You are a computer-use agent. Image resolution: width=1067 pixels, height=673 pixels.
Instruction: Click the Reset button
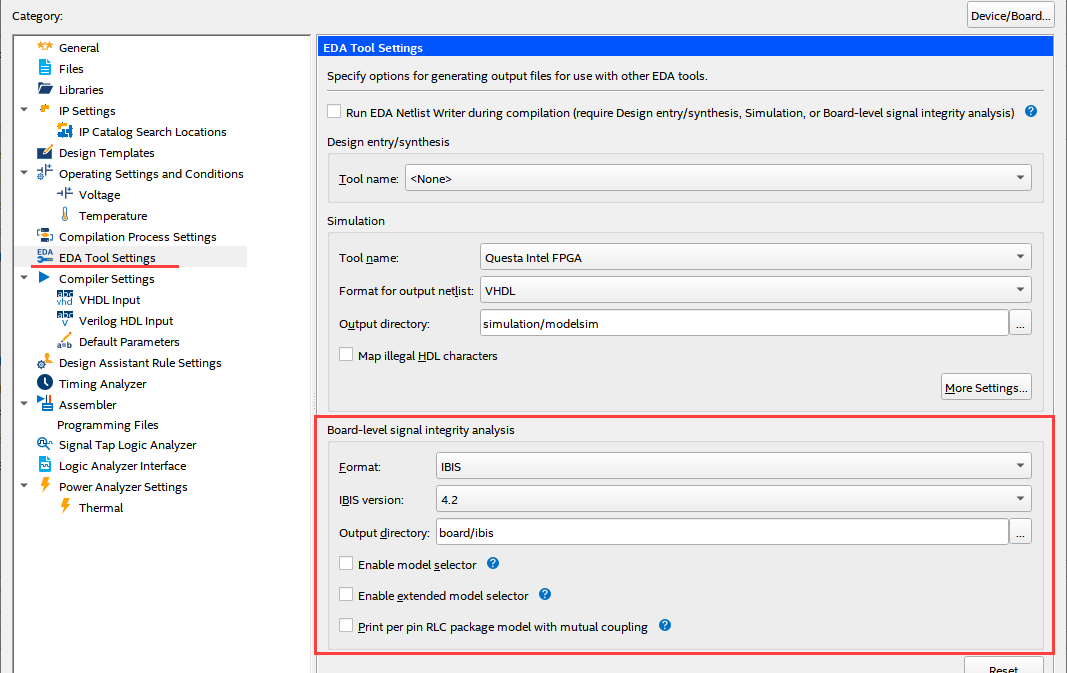1004,667
